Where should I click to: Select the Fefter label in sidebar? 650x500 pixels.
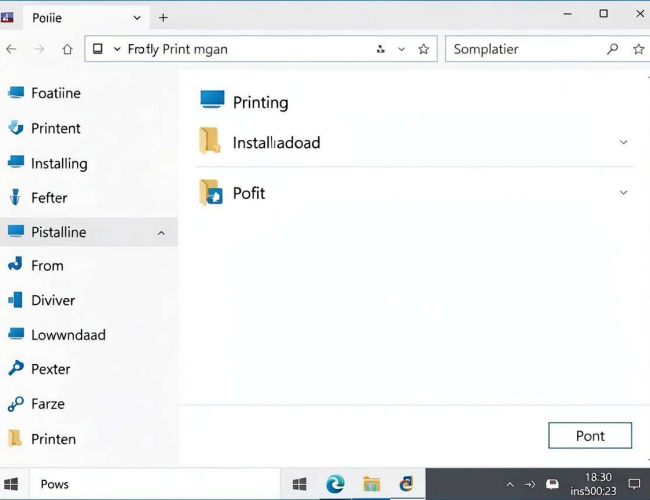click(x=49, y=197)
